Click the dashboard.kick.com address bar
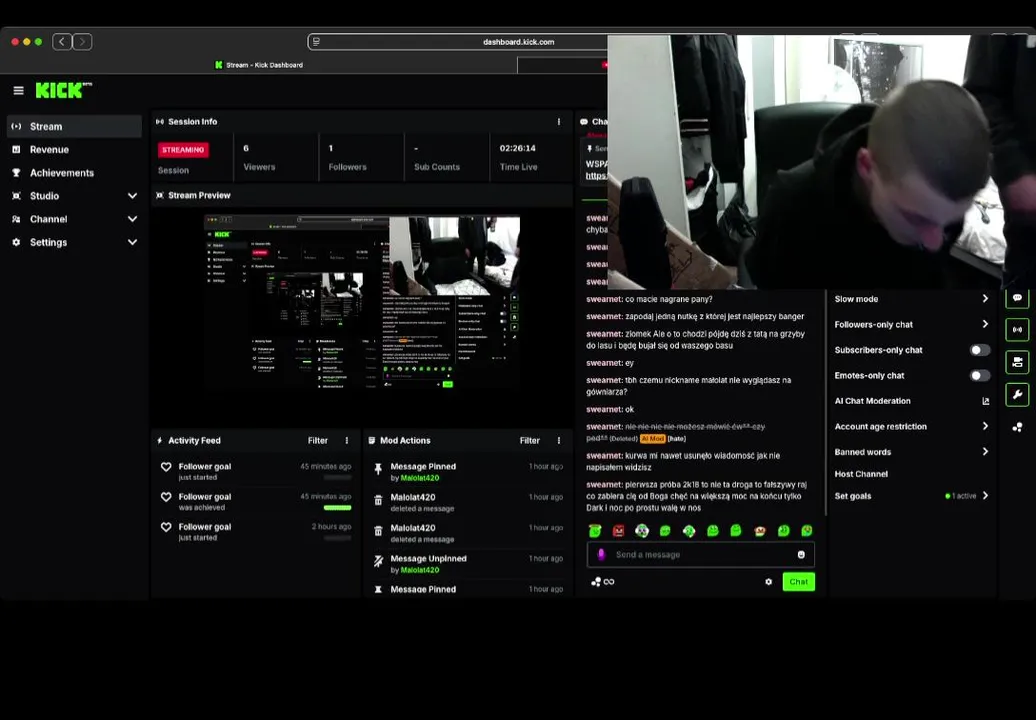The image size is (1036, 720). click(519, 42)
